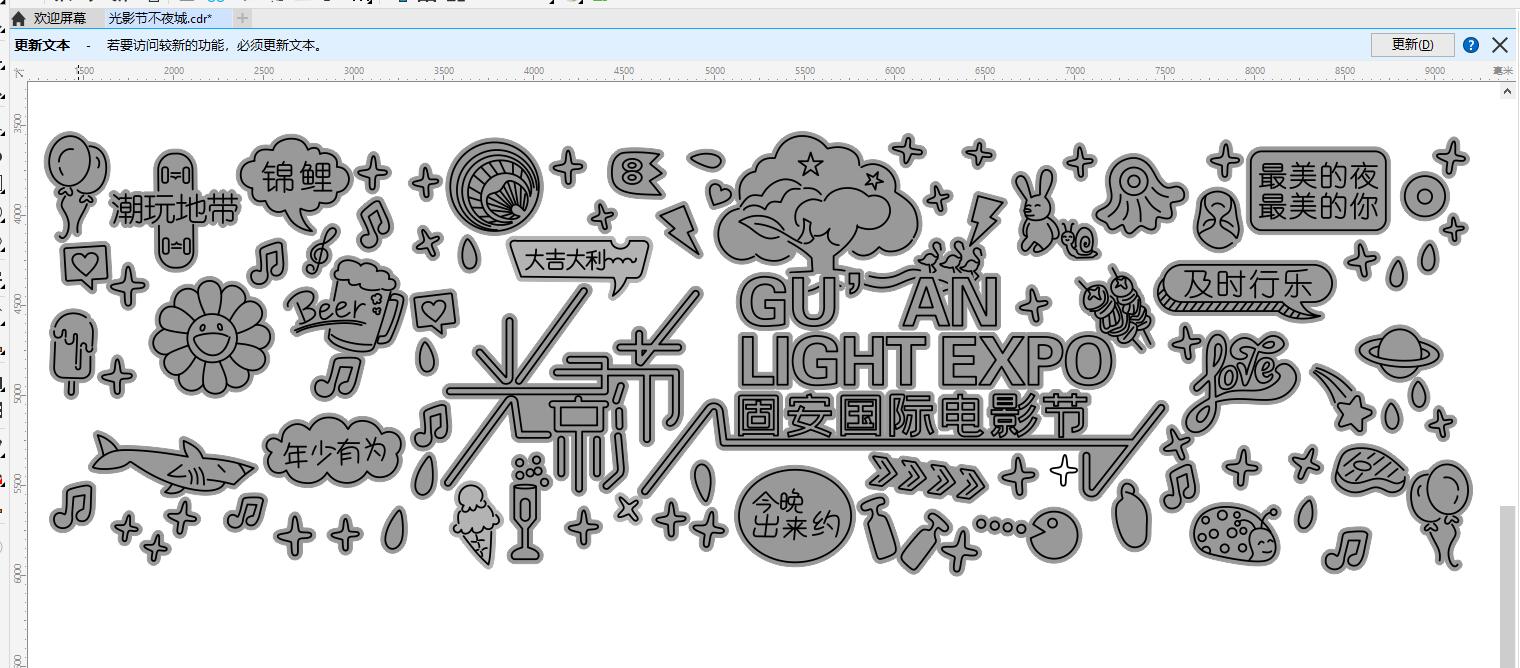Dismiss the 更新文本 notification bar

(1499, 45)
